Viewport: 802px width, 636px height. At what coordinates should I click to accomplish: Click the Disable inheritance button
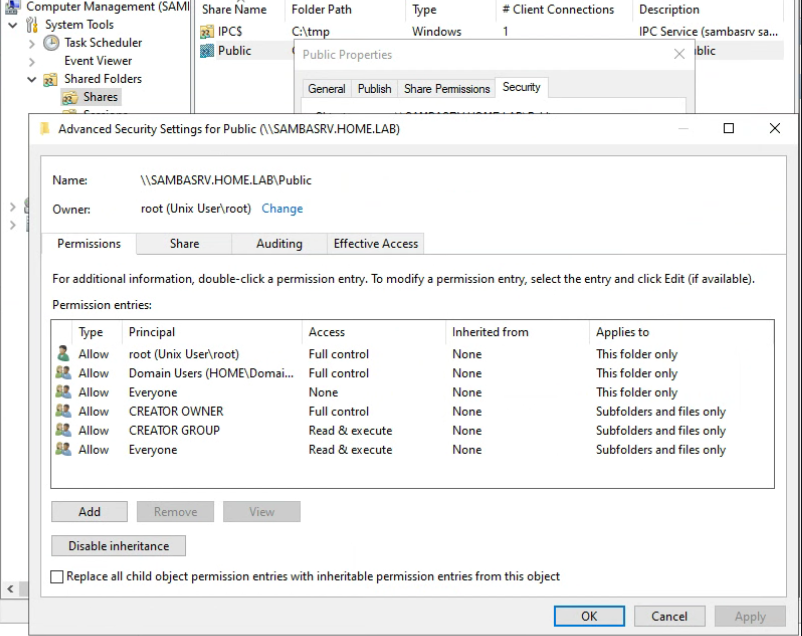click(x=118, y=546)
